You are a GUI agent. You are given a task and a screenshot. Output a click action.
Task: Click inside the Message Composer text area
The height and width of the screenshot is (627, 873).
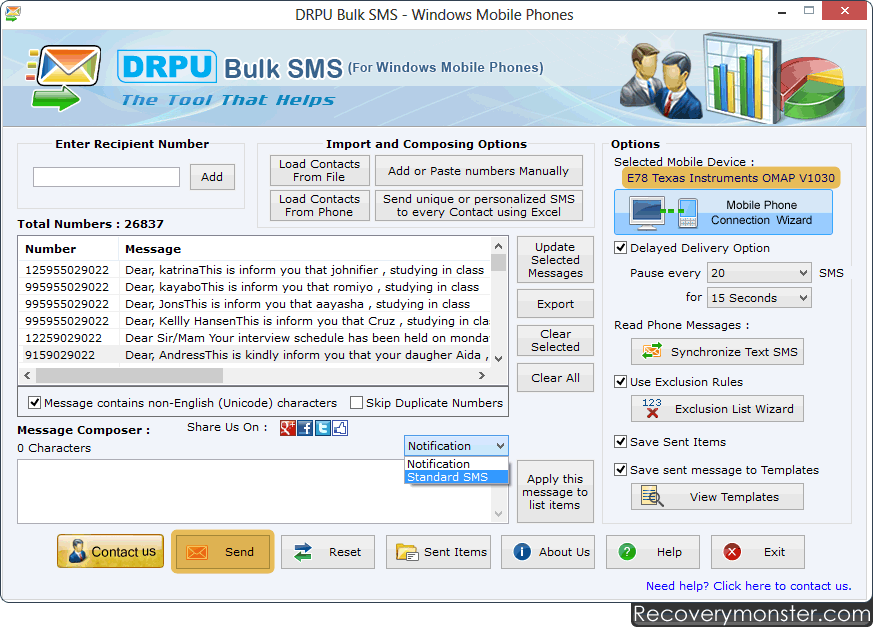point(254,491)
